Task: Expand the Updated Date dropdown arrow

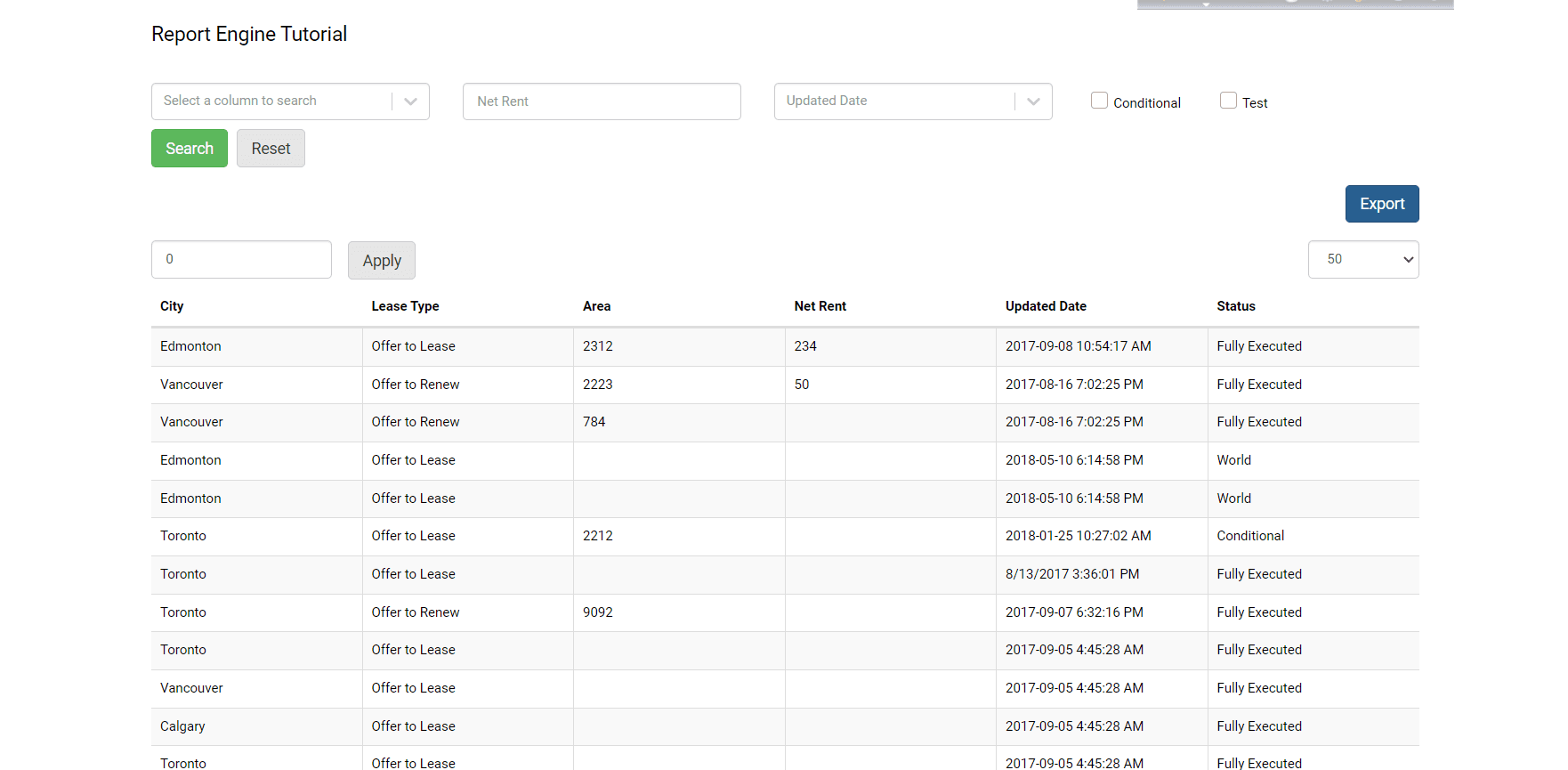Action: 1033,101
